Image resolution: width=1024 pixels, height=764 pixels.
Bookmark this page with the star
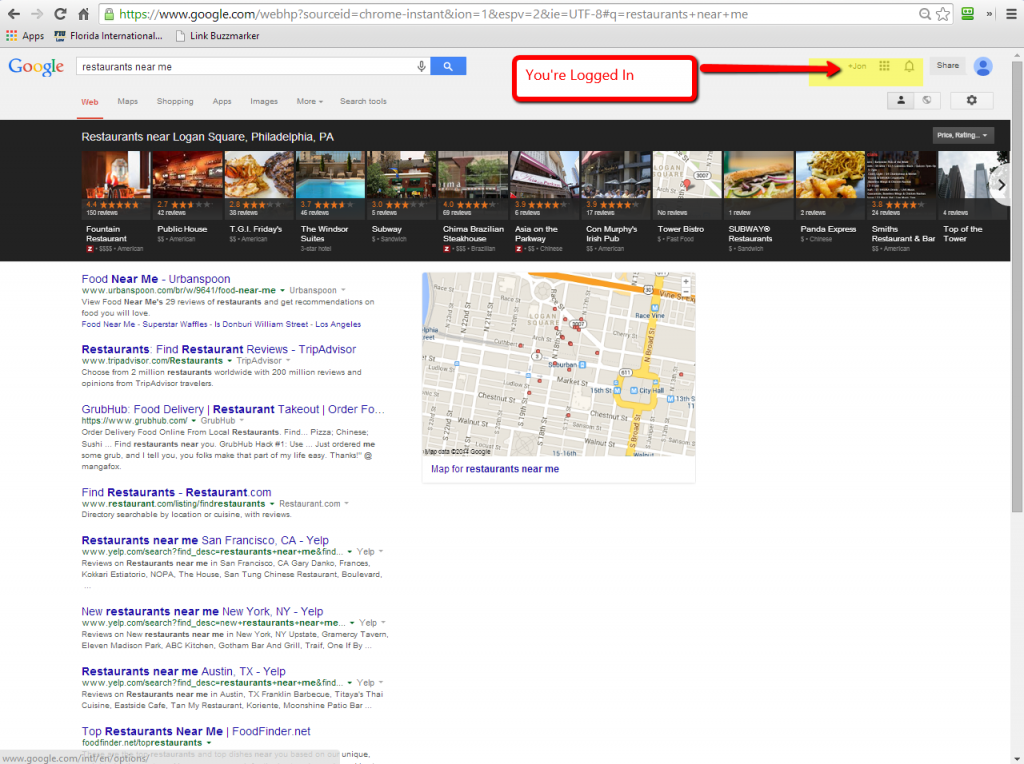(942, 14)
